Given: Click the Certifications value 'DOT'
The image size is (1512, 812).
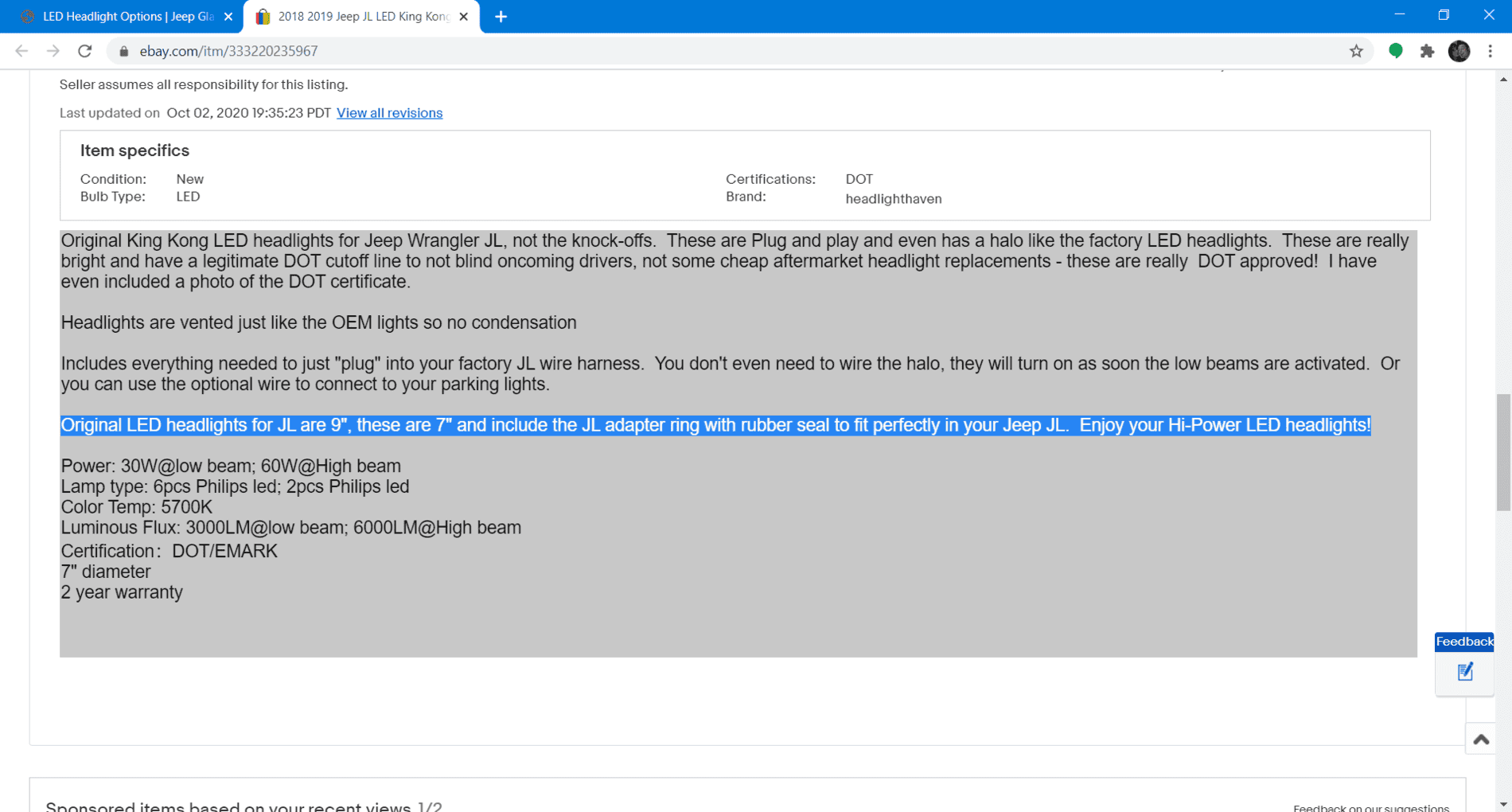Looking at the screenshot, I should pos(859,179).
